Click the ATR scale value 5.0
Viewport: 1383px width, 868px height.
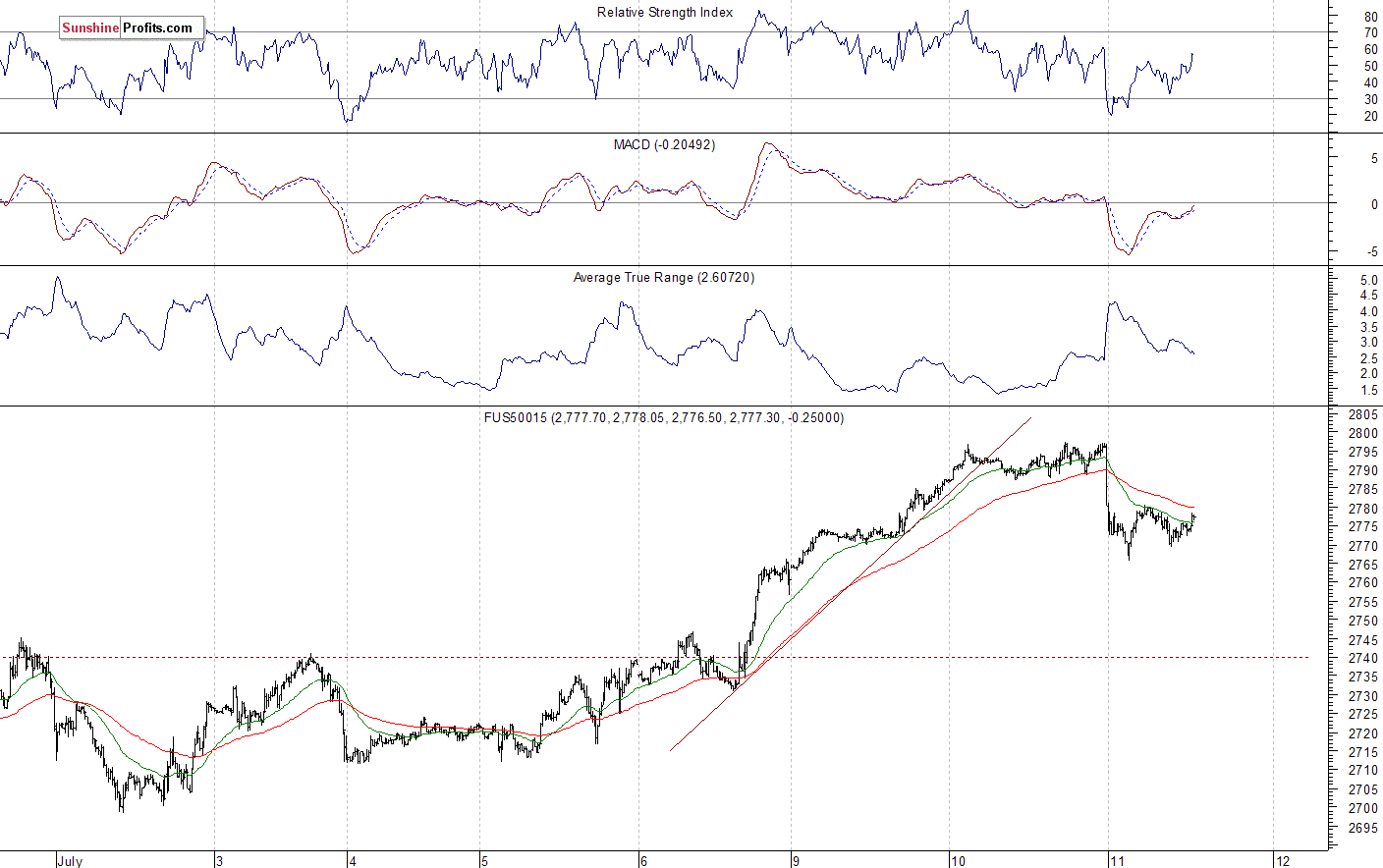click(1368, 281)
